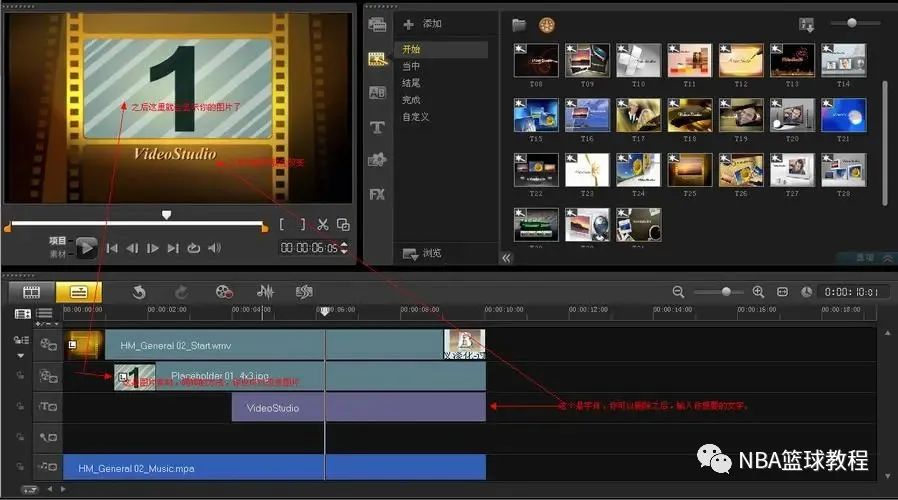The image size is (898, 500).
Task: Play the project in preview
Action: 86,247
